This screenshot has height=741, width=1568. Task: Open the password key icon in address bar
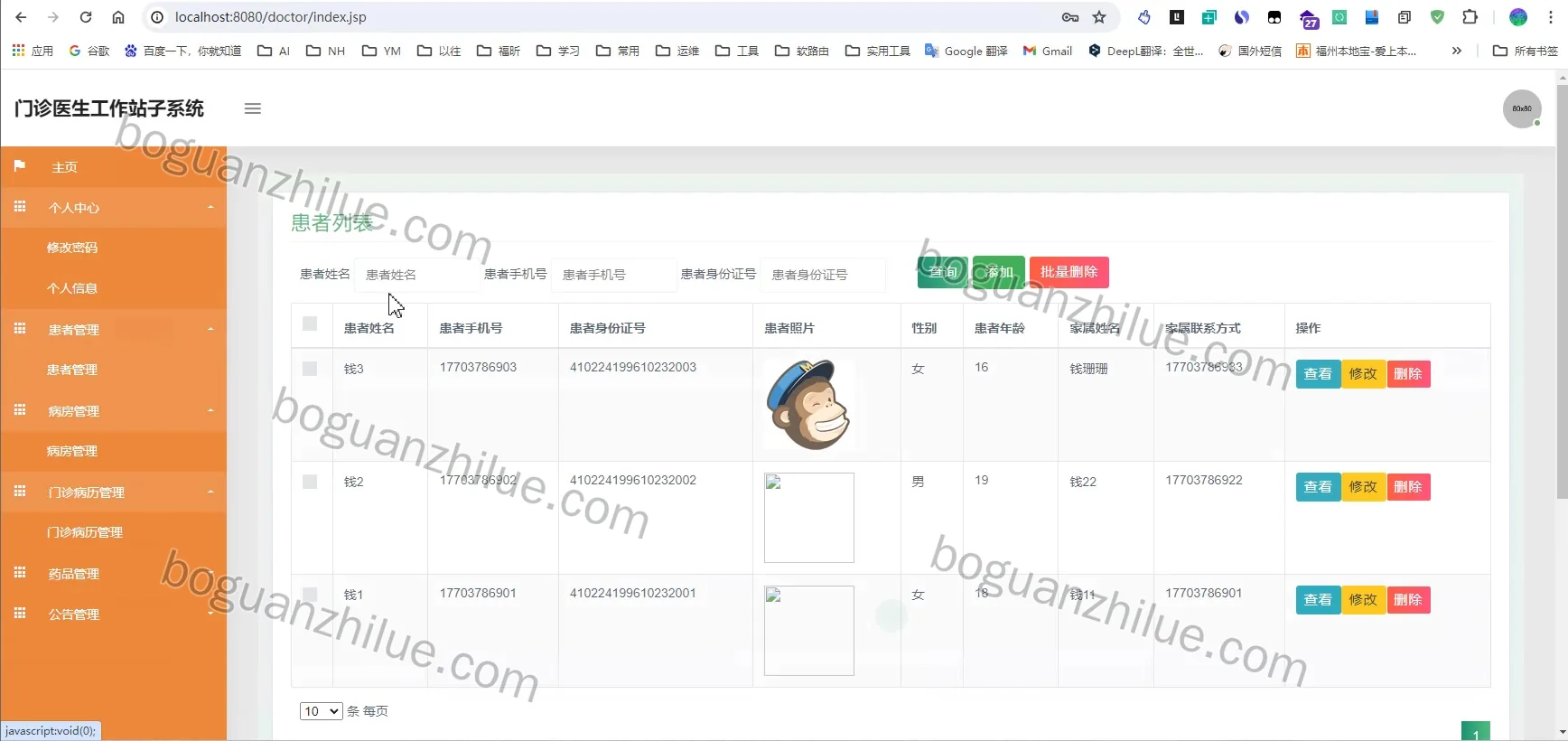(1070, 17)
